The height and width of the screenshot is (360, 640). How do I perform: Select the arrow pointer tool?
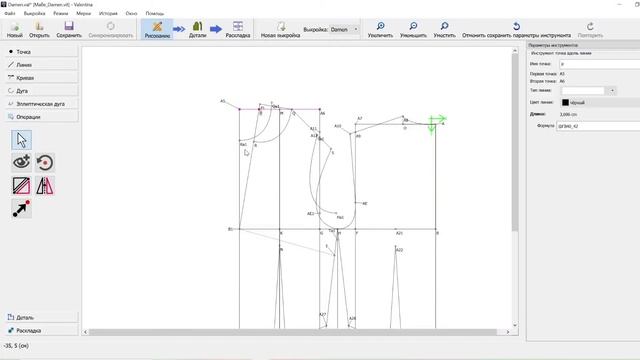[22, 140]
